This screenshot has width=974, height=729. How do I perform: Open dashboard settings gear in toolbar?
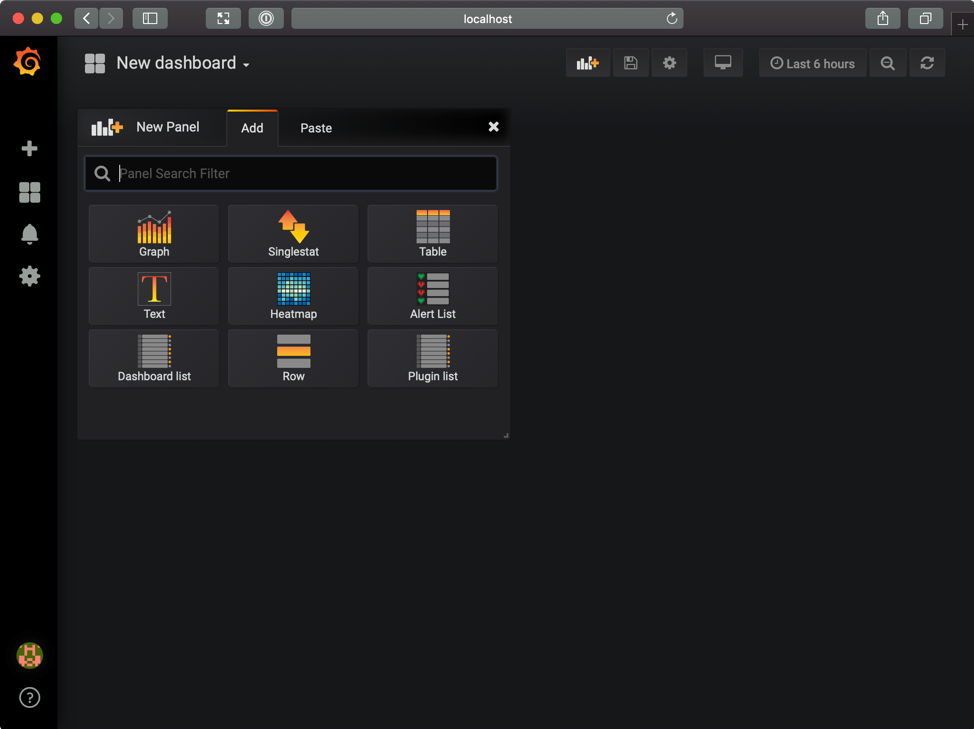point(669,63)
